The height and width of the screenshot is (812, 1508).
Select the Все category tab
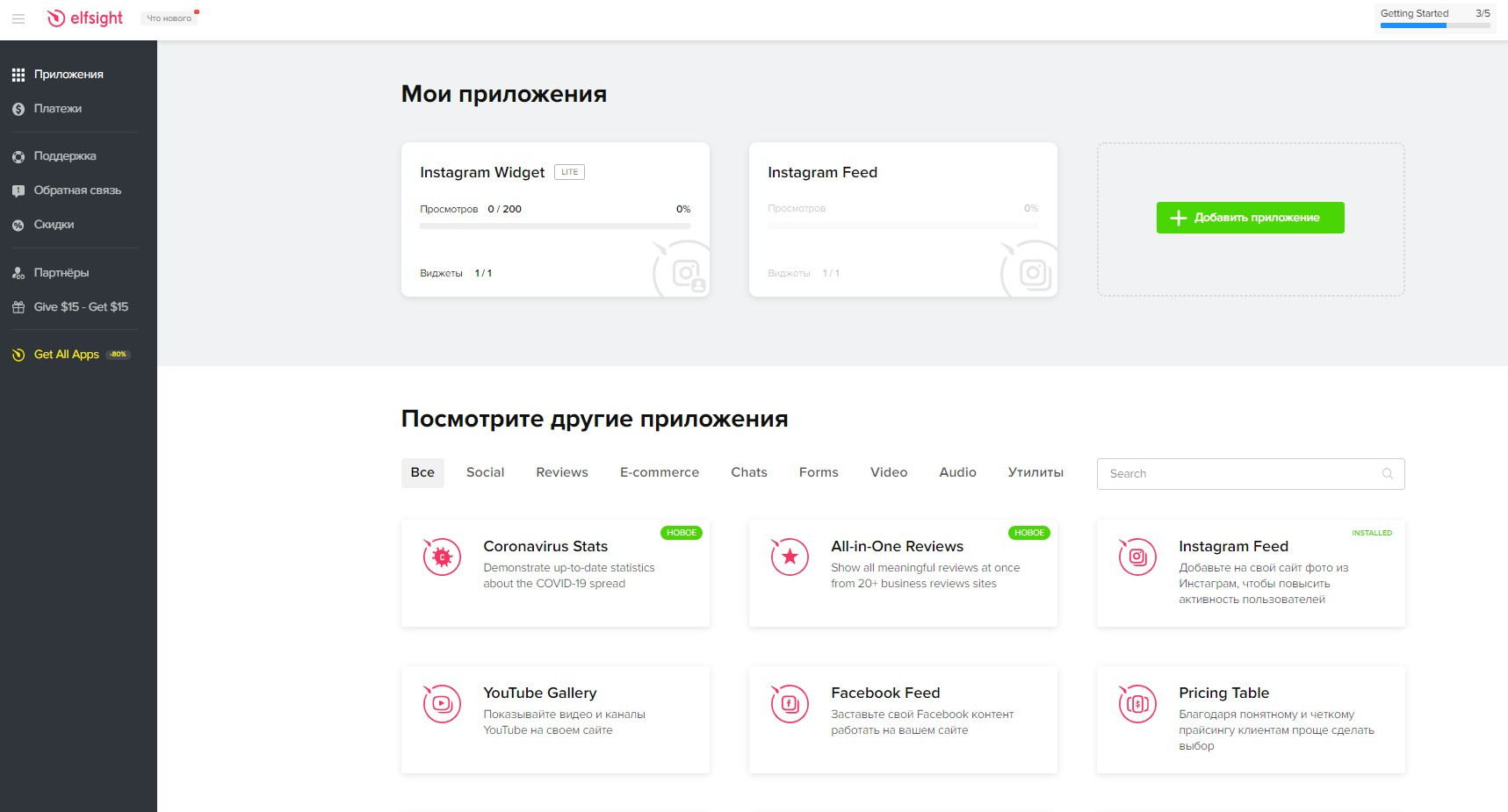pos(422,473)
